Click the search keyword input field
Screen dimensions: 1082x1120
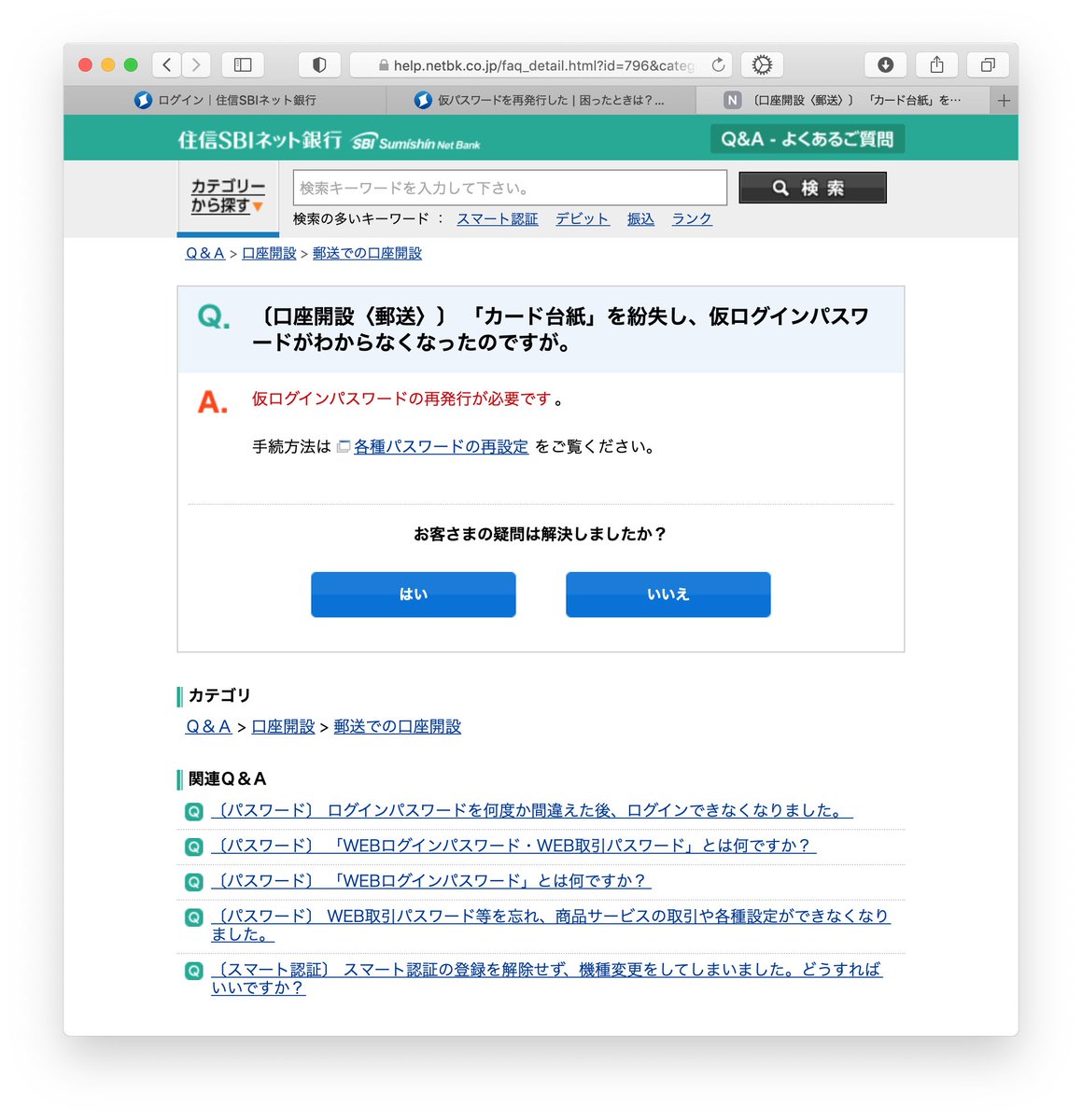click(509, 188)
